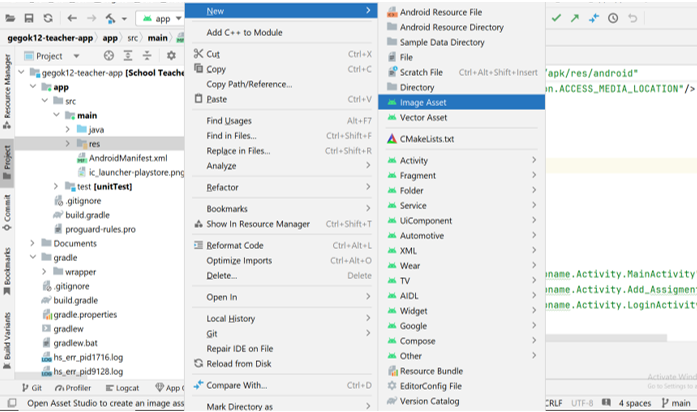Screen dimensions: 697x412
Task: Click the Git commit checkmark icon
Action: [557, 18]
